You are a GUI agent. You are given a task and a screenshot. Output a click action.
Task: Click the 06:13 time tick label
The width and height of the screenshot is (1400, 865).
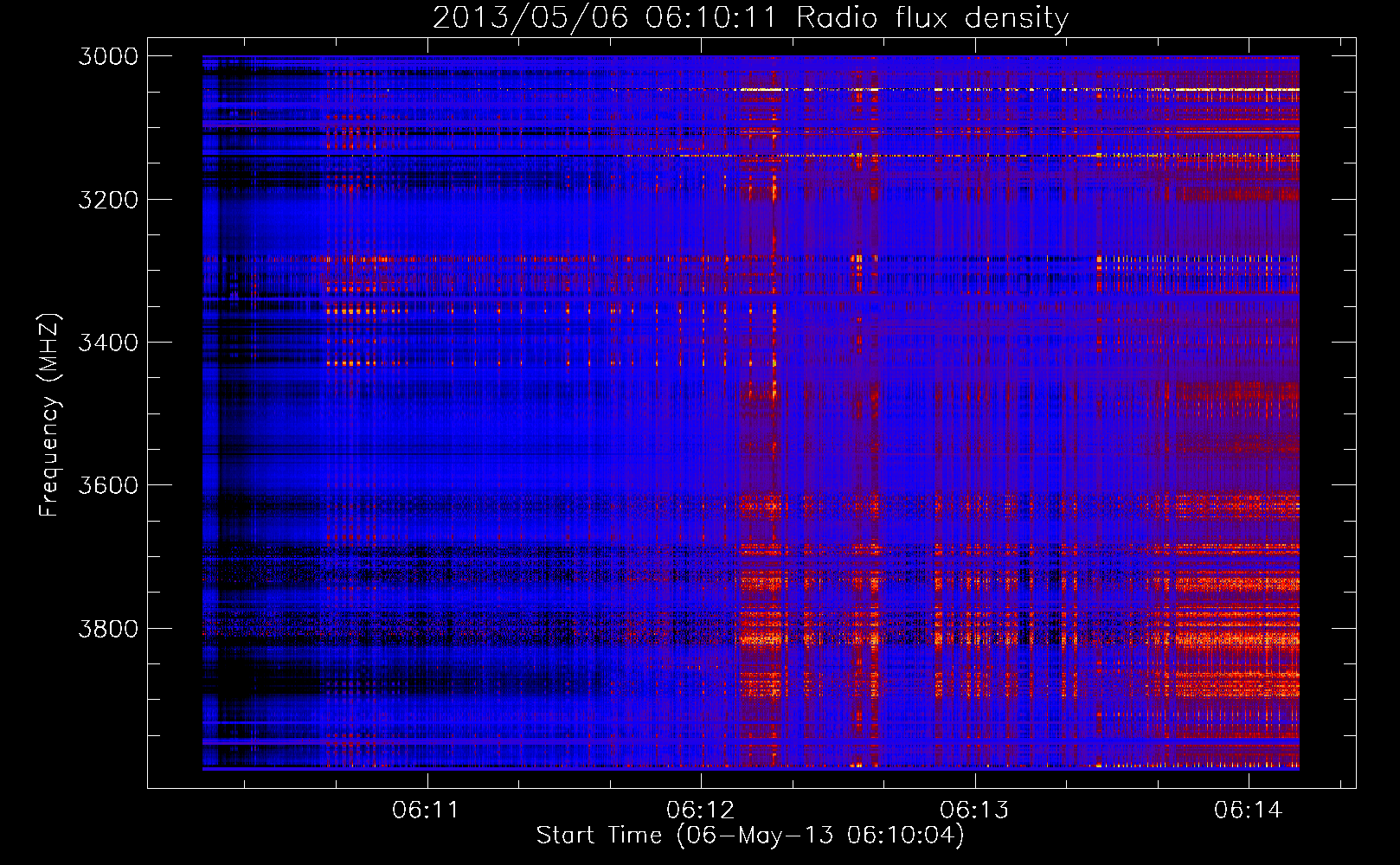tap(974, 810)
